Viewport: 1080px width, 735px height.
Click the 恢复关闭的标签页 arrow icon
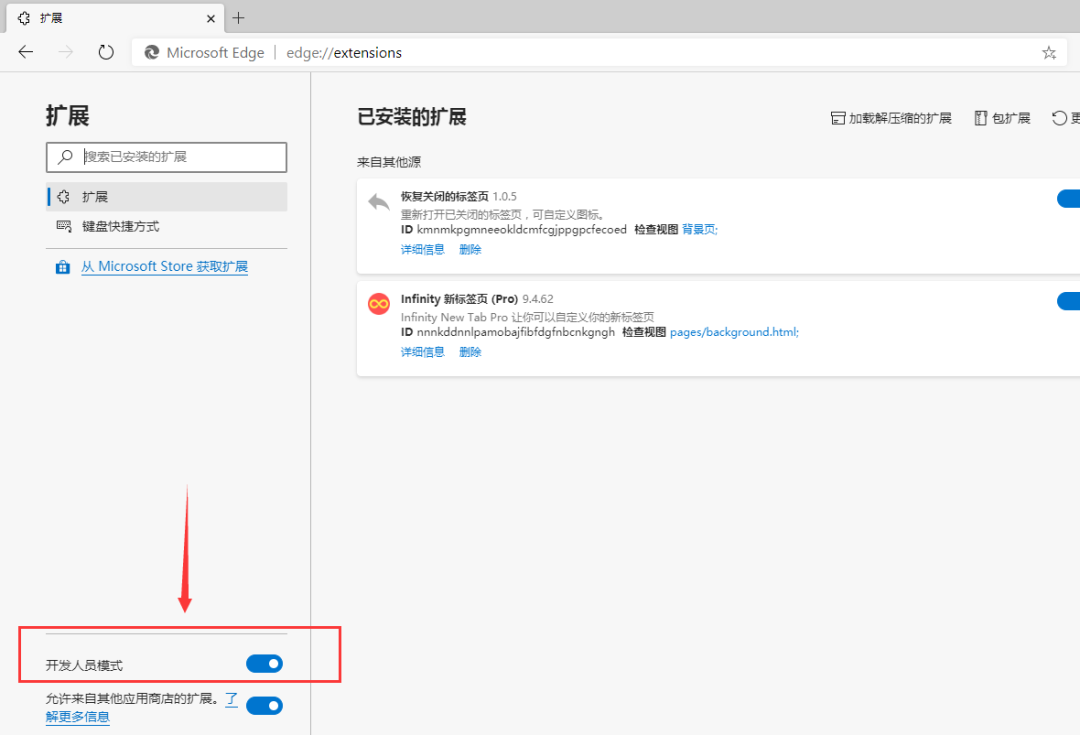tap(379, 203)
